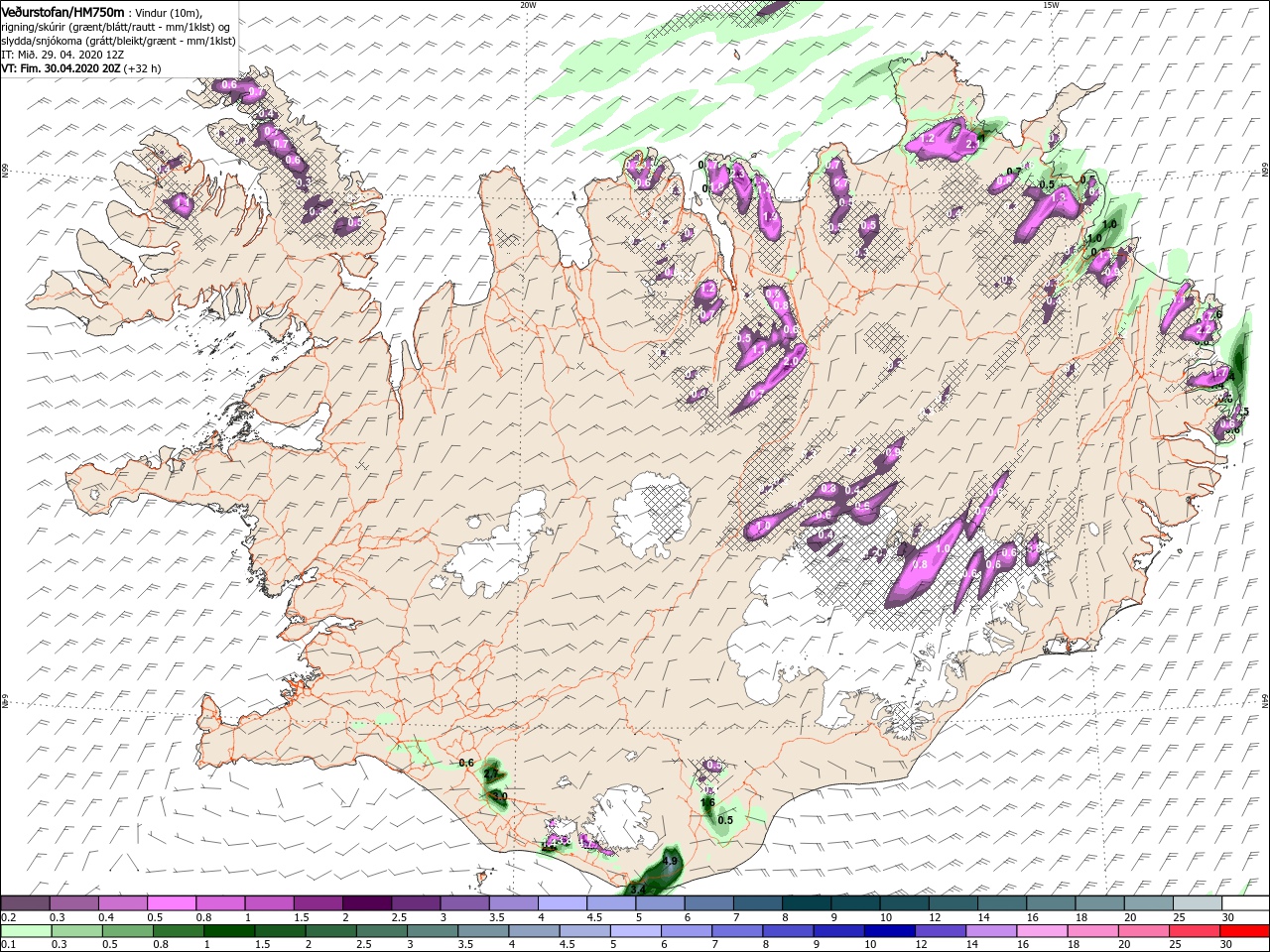Click the 2.7 precipitation value label
Viewport: 1270px width, 952px height.
pos(490,773)
